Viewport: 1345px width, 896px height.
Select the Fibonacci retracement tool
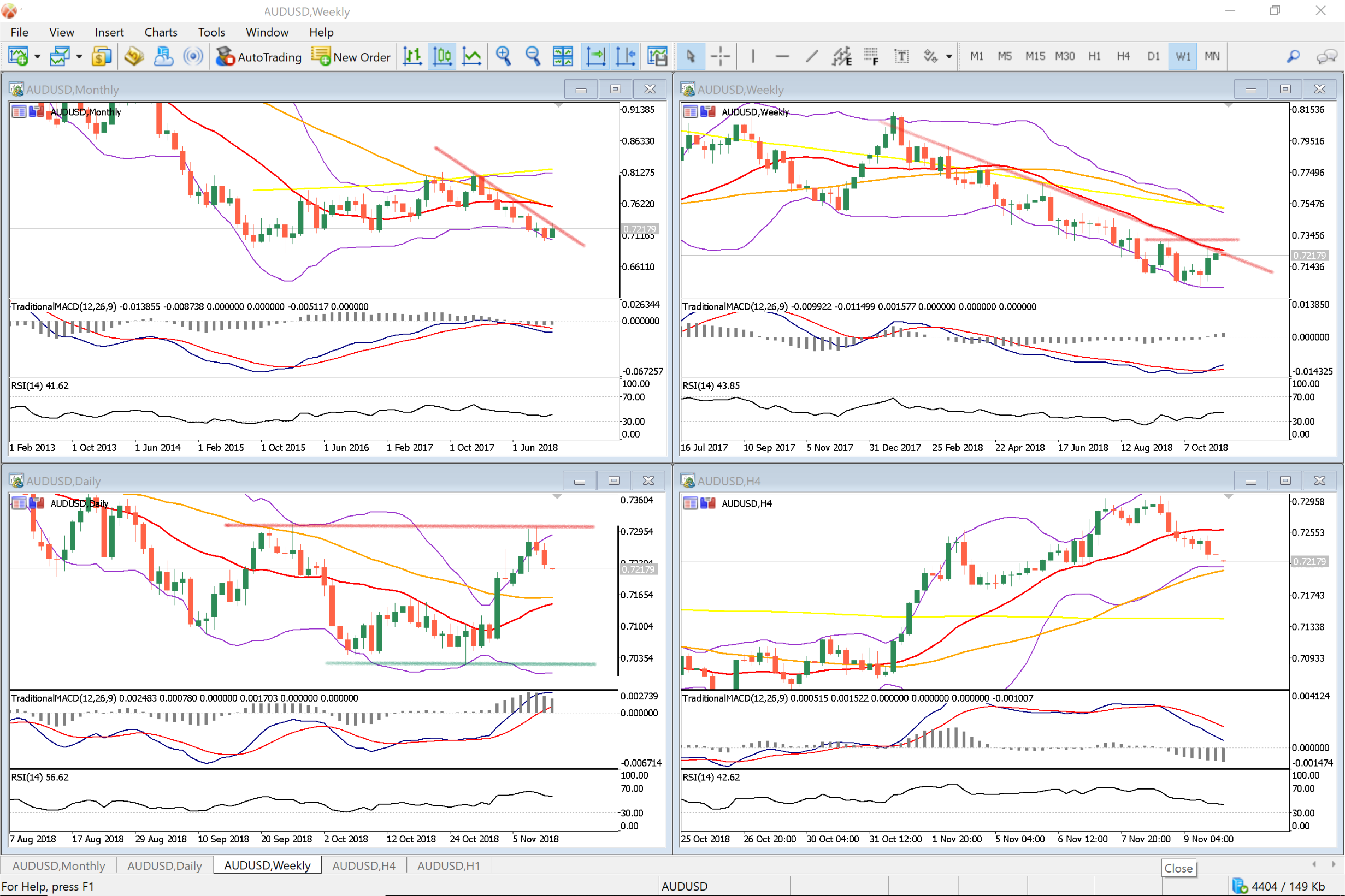tap(871, 56)
